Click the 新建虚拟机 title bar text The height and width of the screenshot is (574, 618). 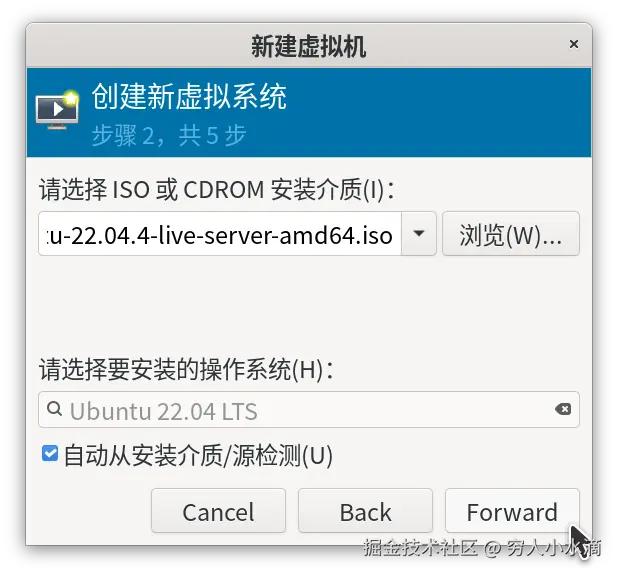click(x=309, y=46)
